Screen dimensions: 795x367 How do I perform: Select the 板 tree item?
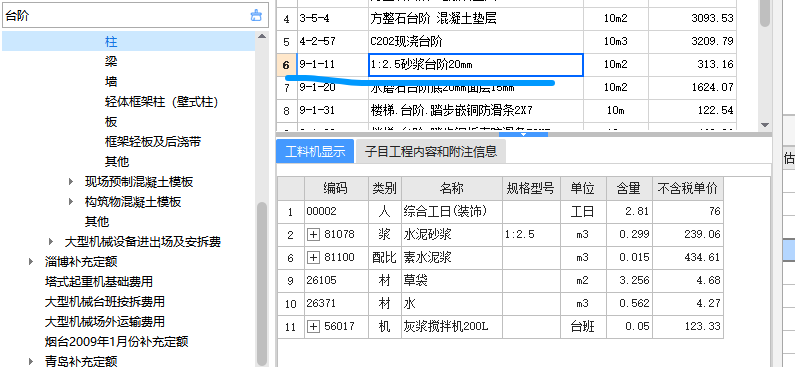tap(111, 122)
